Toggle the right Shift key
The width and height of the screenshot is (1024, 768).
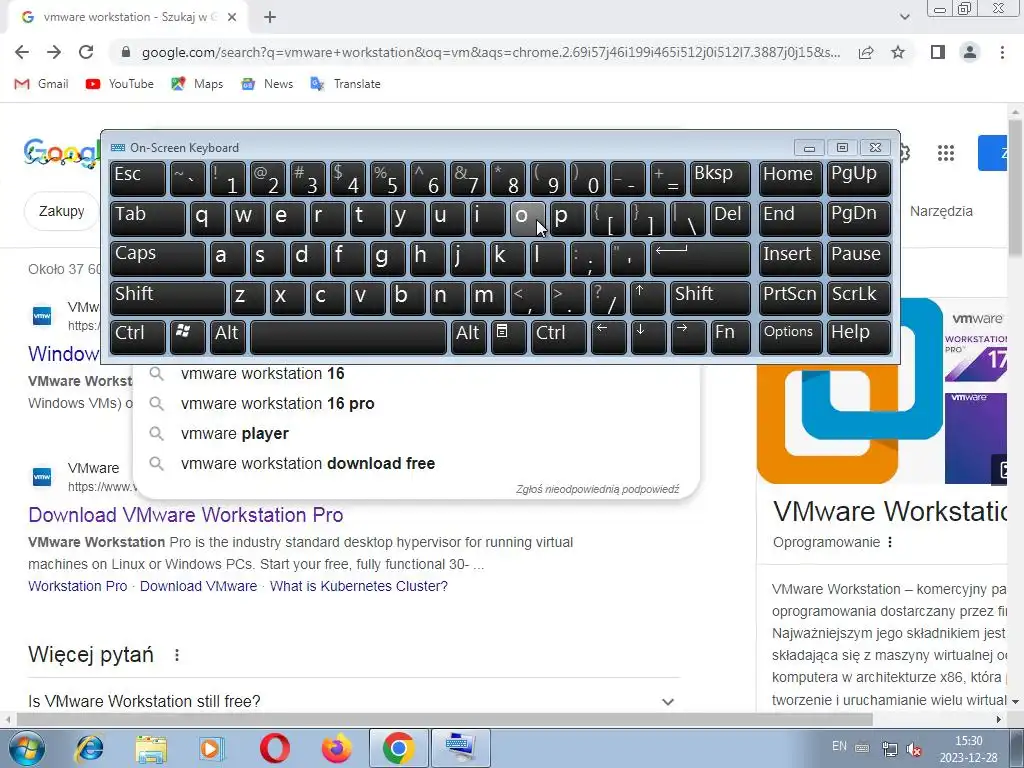(711, 298)
